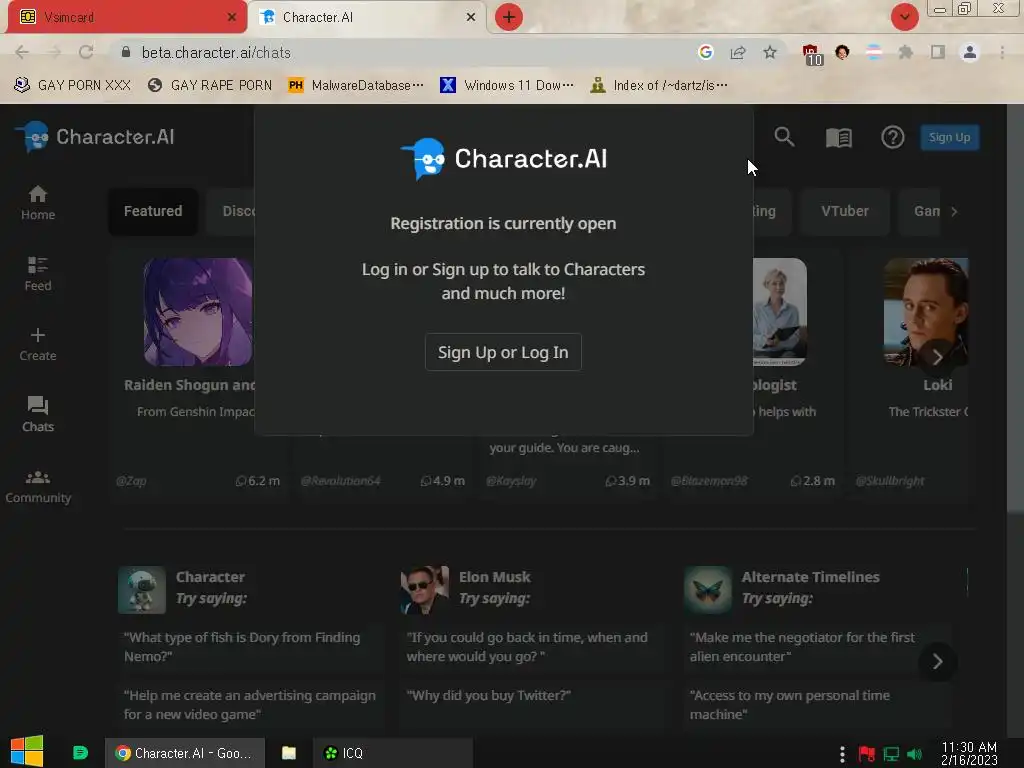
Task: Select the VTuber category tab
Action: (844, 211)
